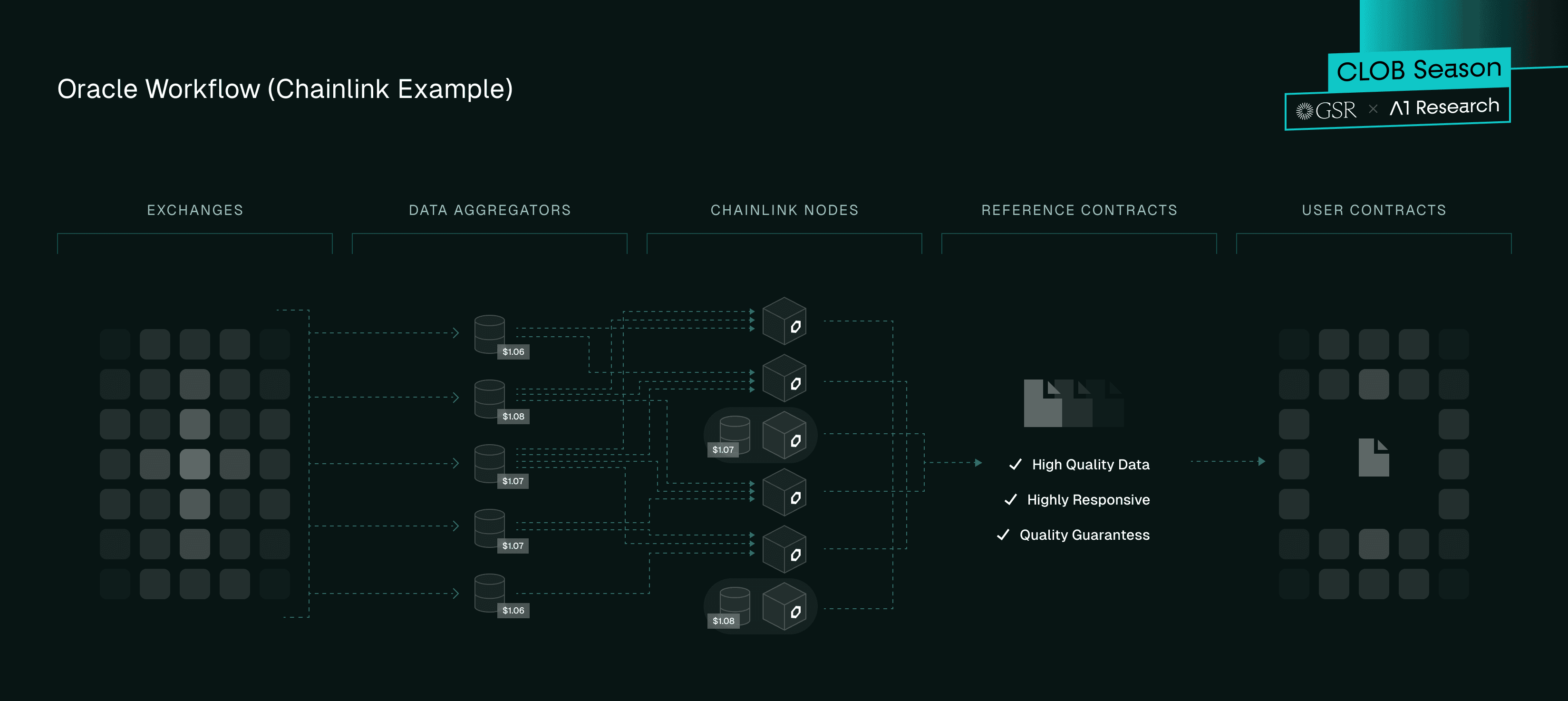The height and width of the screenshot is (701, 1568).
Task: Select the Chainlink cube just below the $1.07 pill
Action: point(784,492)
